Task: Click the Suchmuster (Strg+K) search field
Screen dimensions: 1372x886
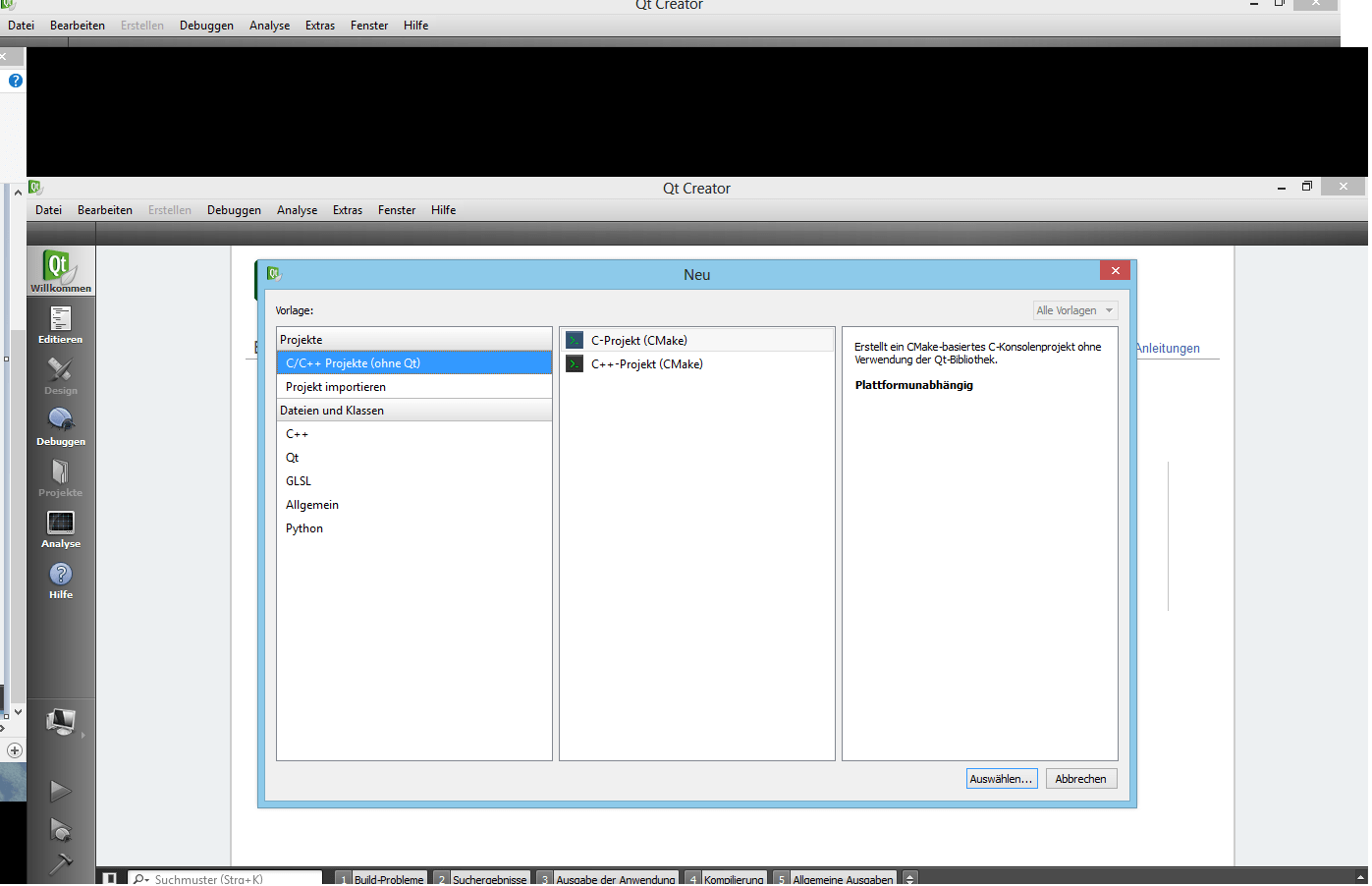Action: (225, 879)
